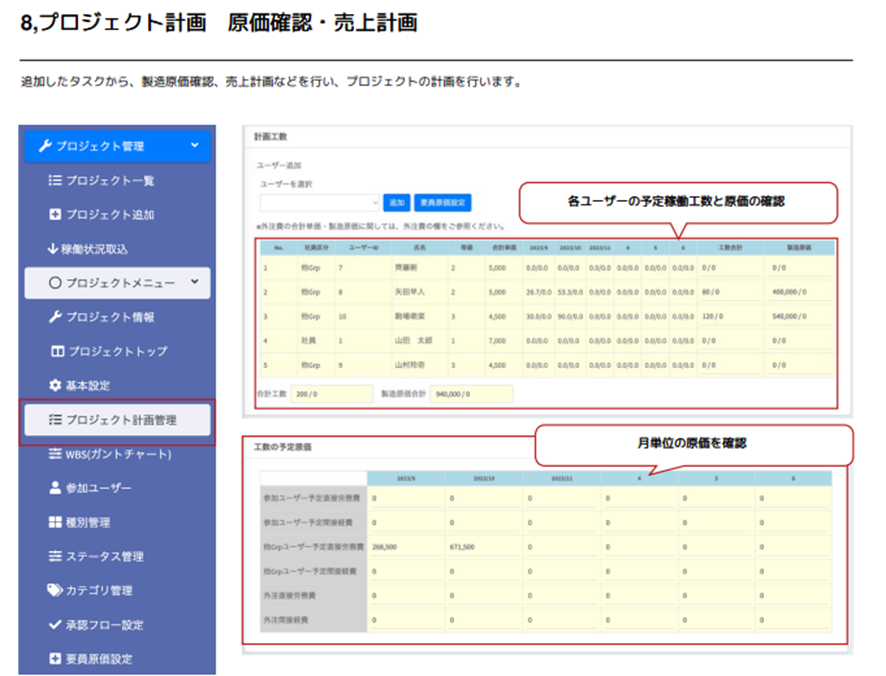
Task: Click the grid icon beside 種別管理
Action: (x=55, y=522)
